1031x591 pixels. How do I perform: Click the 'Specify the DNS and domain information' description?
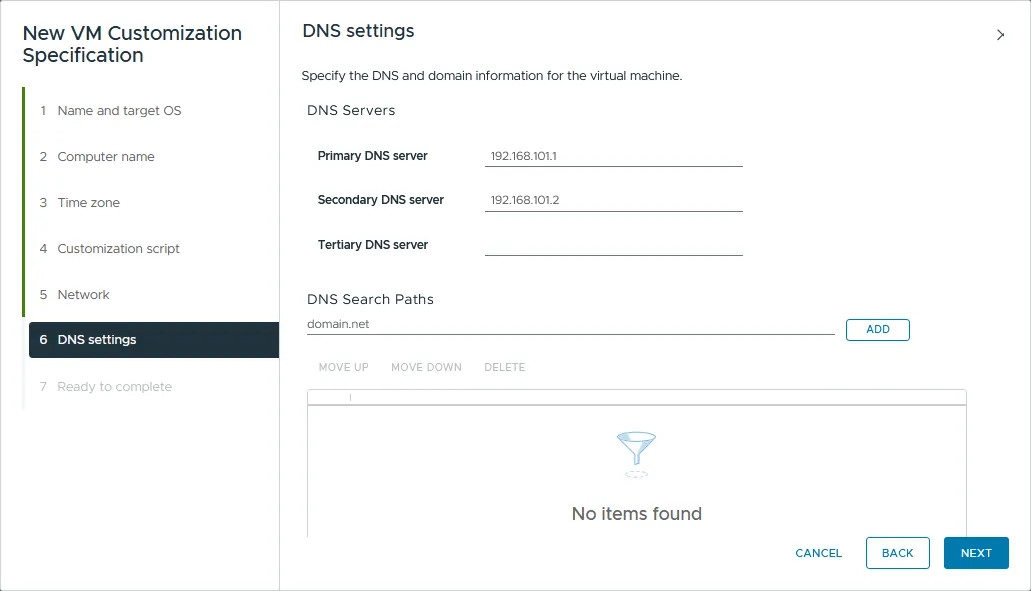pos(491,76)
